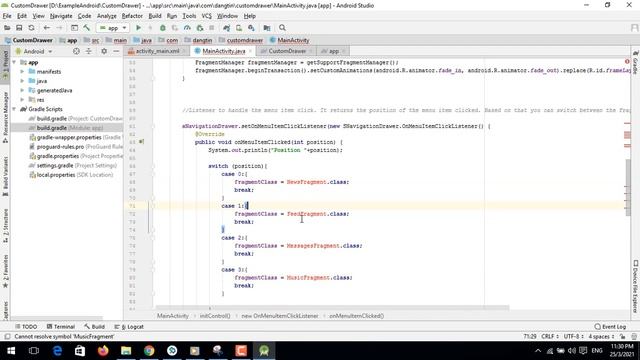Open Chrome from the taskbar
640x360 pixels.
[149, 351]
